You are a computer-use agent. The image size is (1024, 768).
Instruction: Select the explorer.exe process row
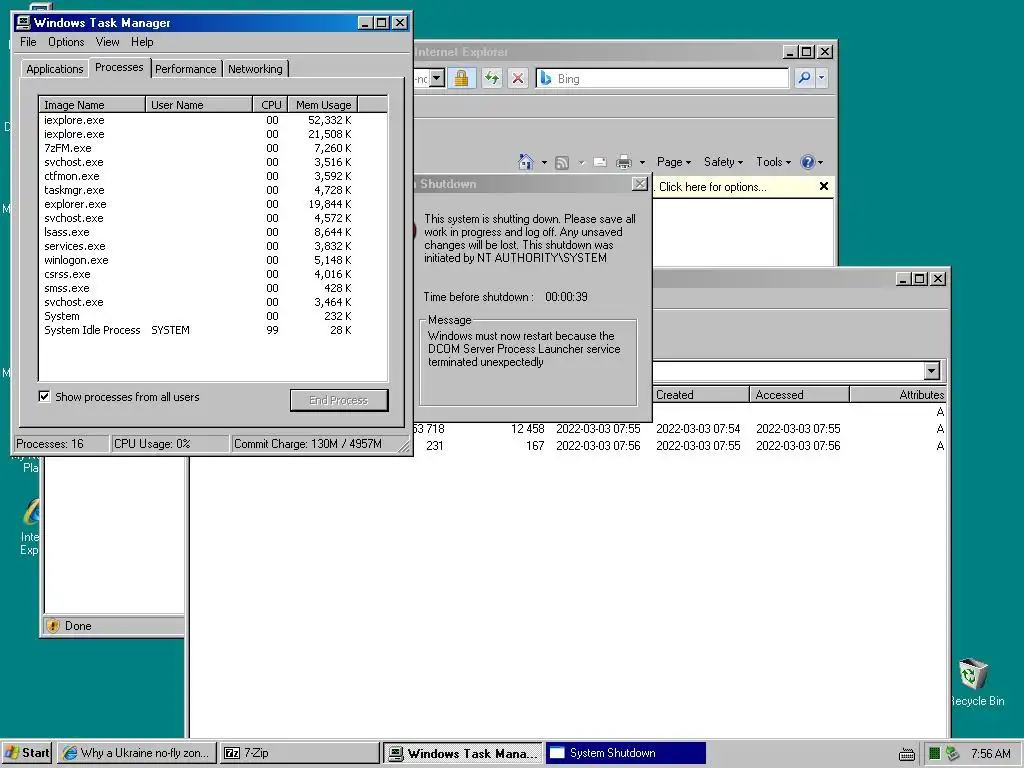213,204
